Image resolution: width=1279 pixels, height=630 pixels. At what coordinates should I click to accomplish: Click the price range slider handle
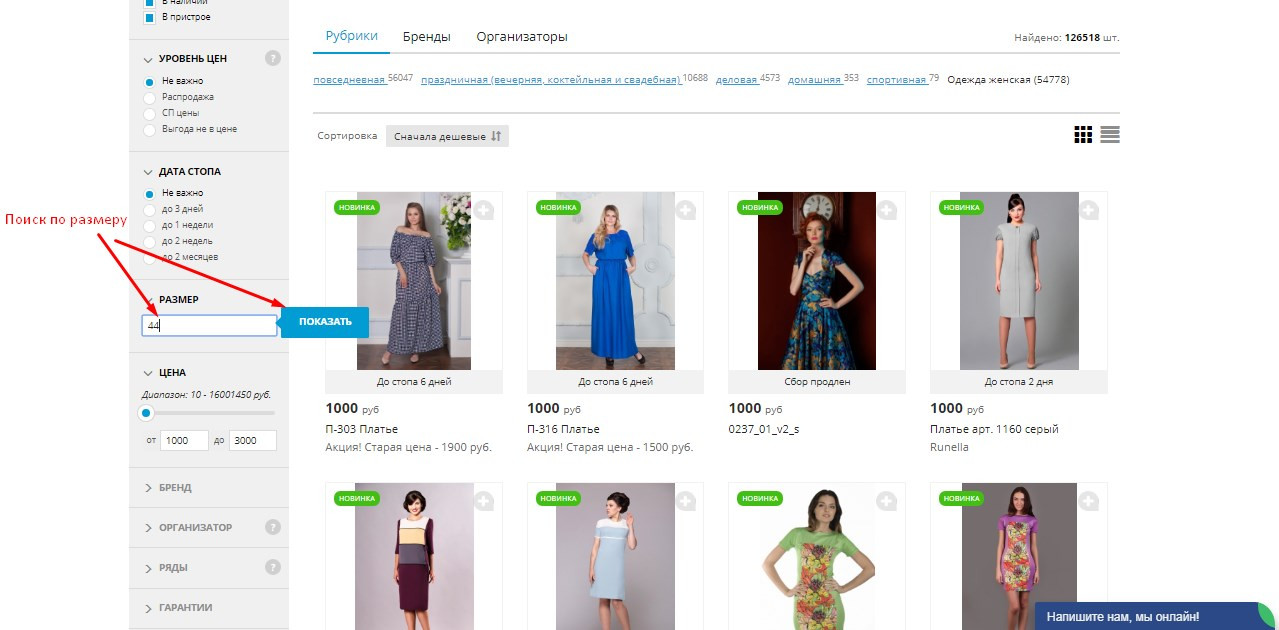click(x=146, y=413)
